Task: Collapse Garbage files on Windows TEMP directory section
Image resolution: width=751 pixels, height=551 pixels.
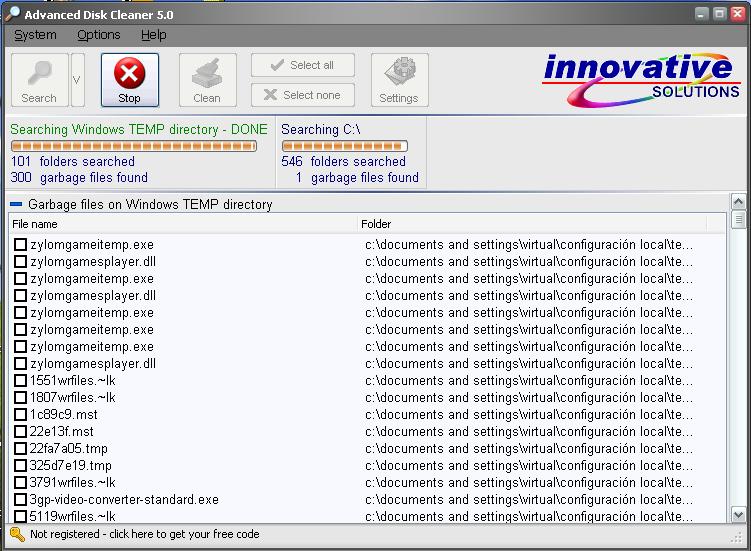Action: click(x=16, y=205)
